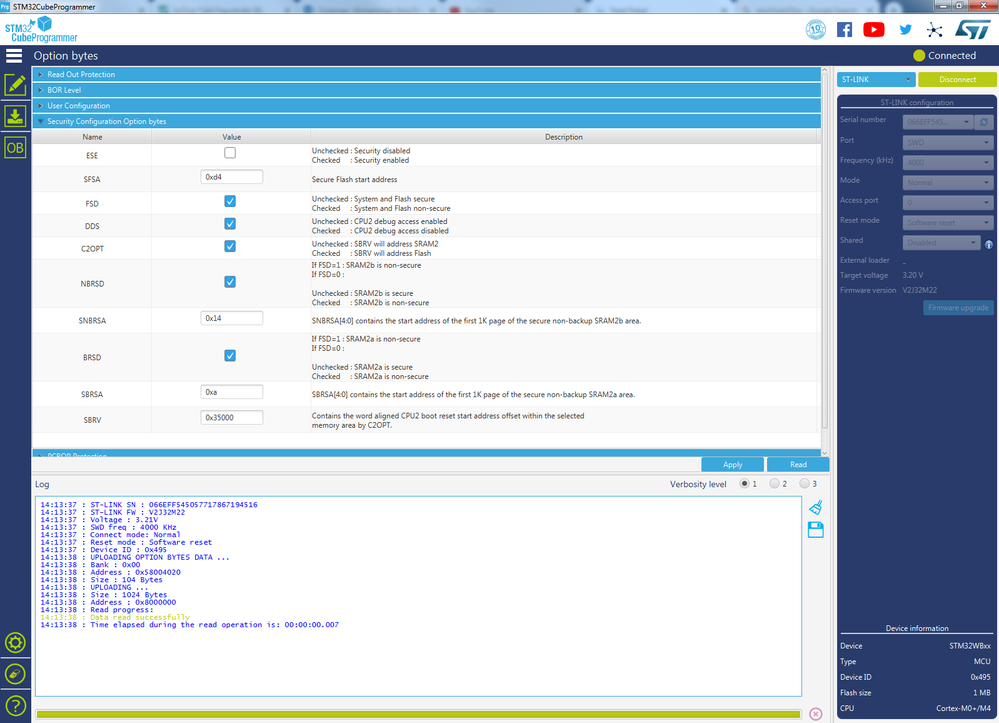Viewport: 999px width, 723px height.
Task: Click the green progress bar
Action: pos(419,714)
